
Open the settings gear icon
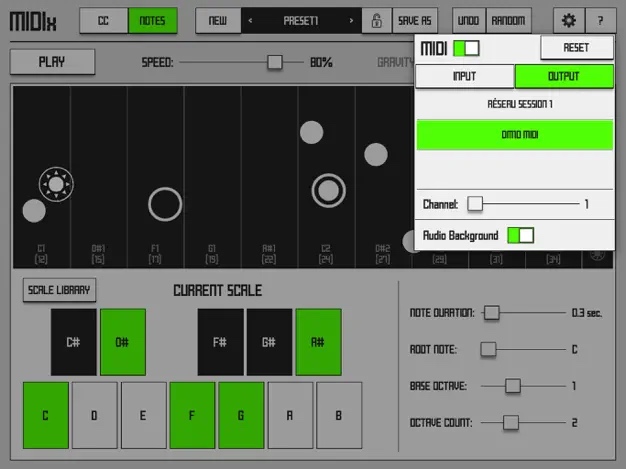point(569,20)
